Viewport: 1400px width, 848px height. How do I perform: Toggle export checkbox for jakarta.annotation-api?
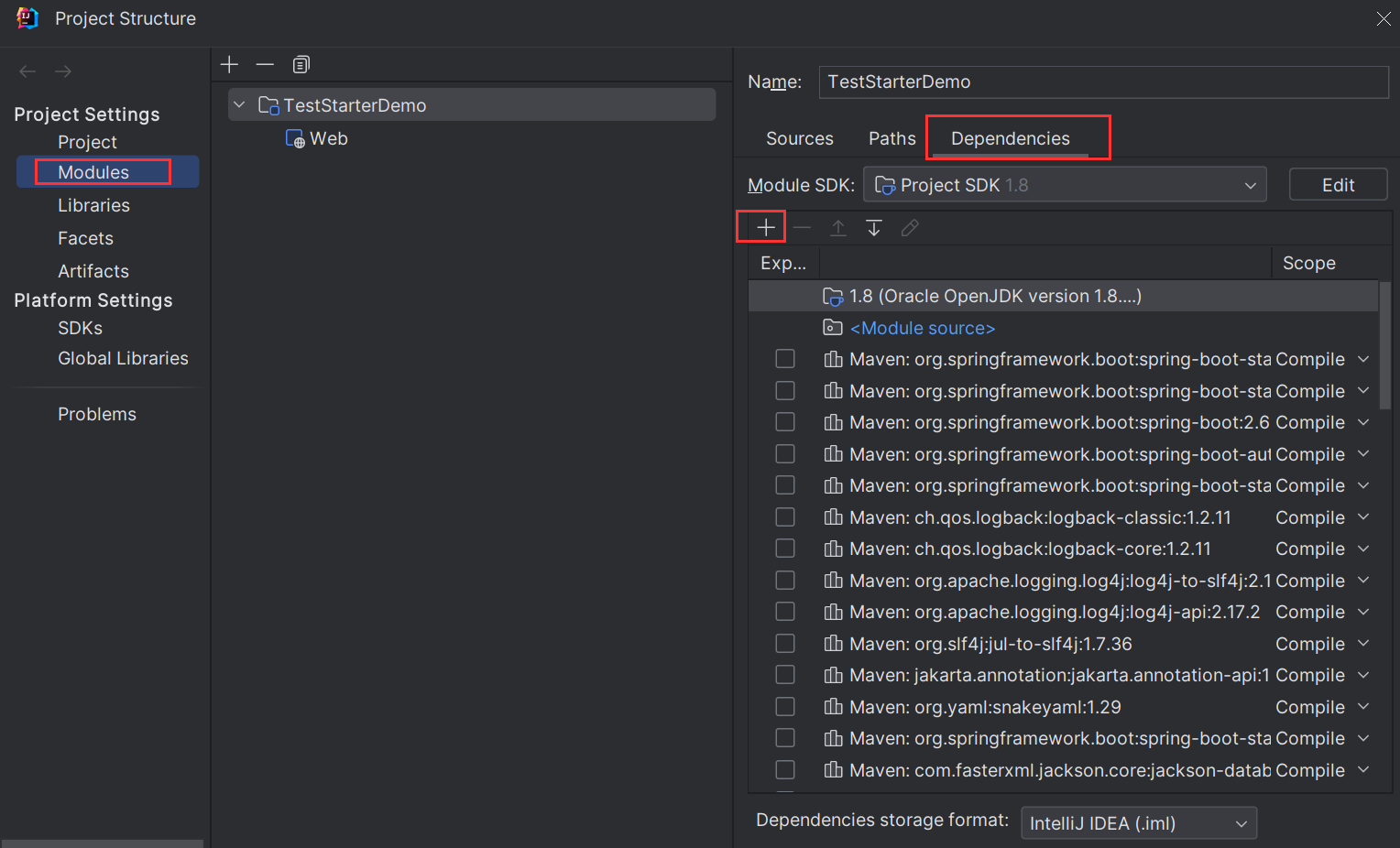click(x=785, y=675)
